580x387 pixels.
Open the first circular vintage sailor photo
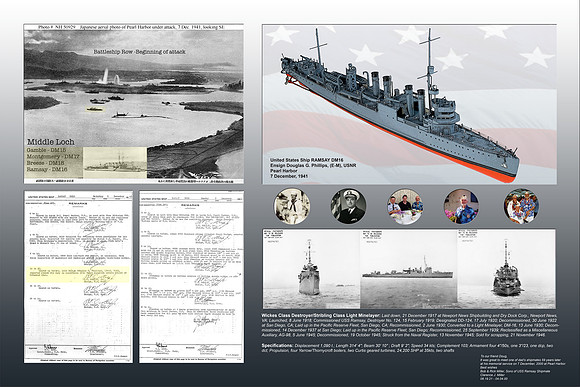click(292, 206)
